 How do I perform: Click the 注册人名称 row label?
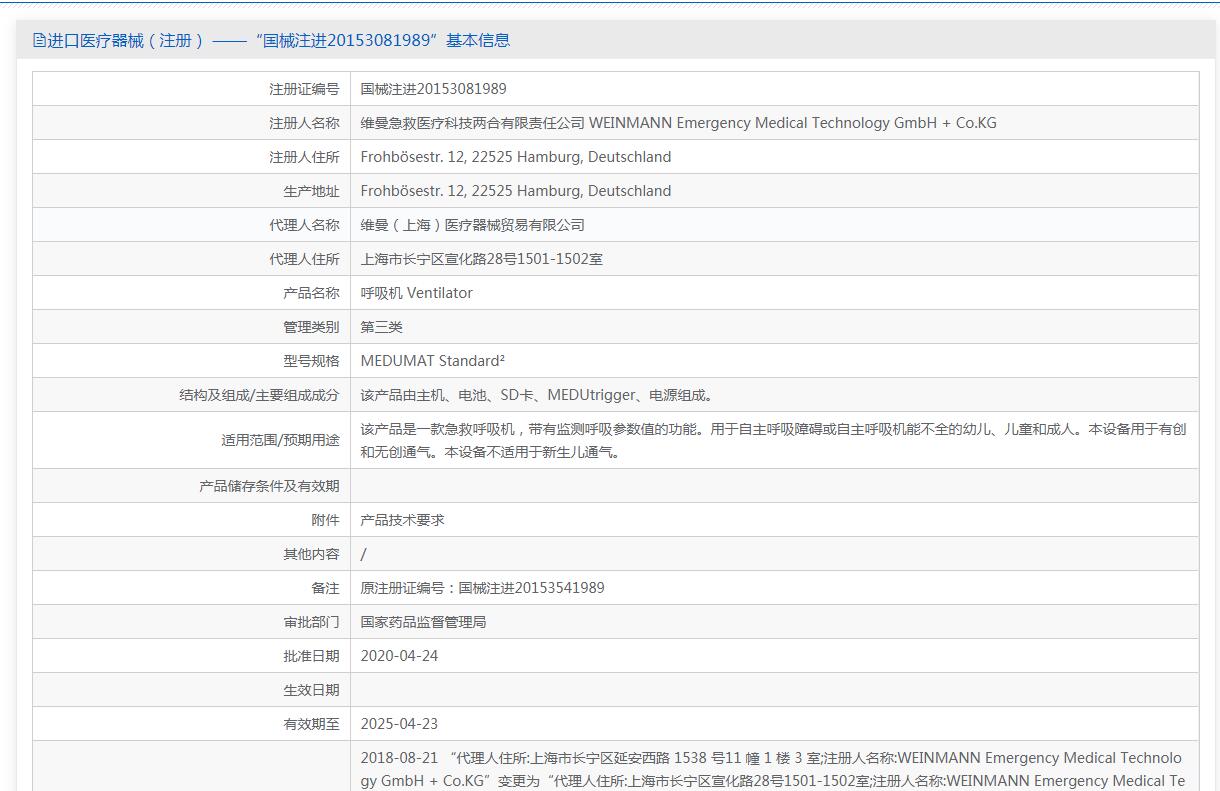[x=304, y=123]
